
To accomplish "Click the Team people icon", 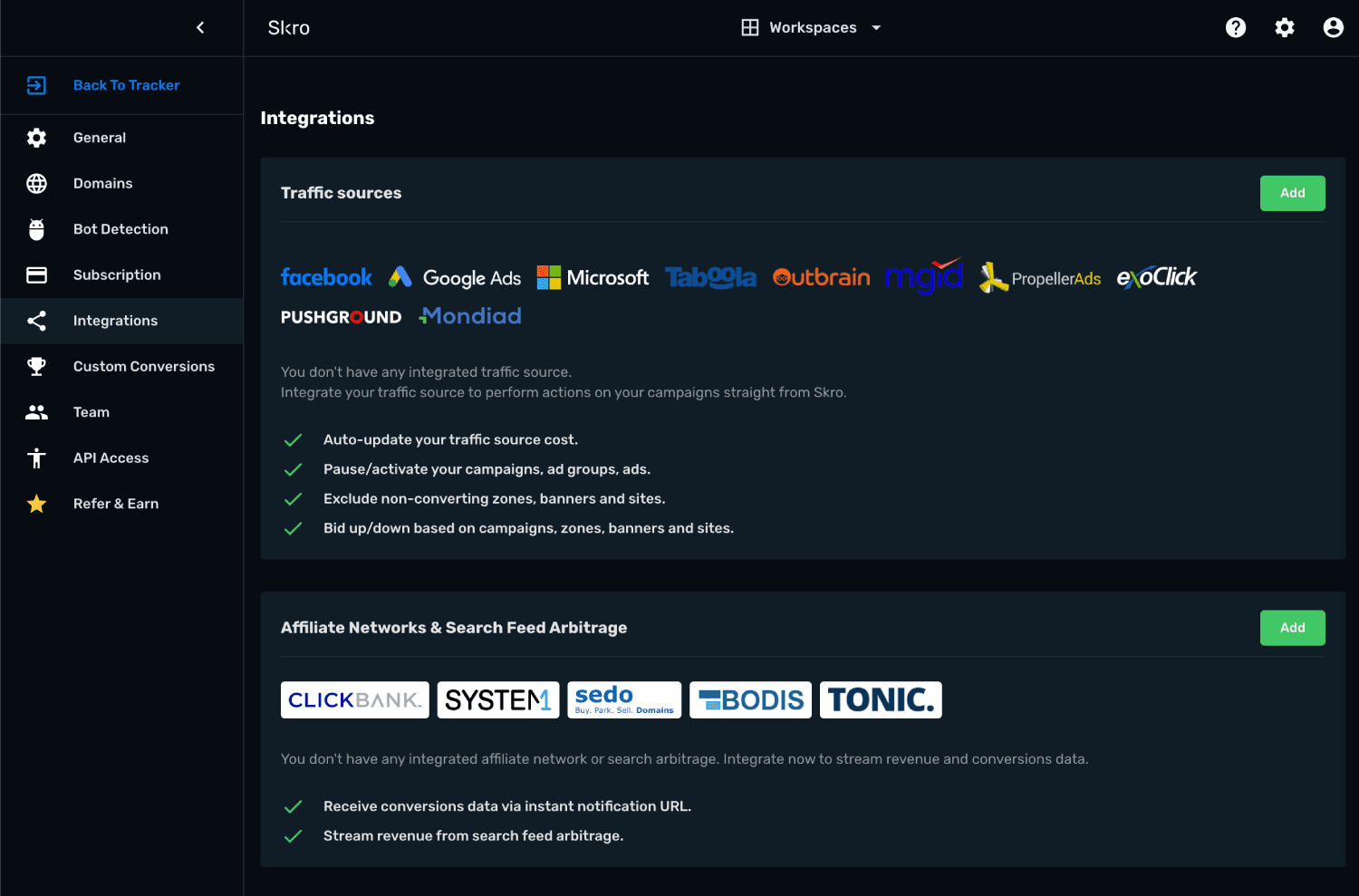I will pyautogui.click(x=36, y=412).
